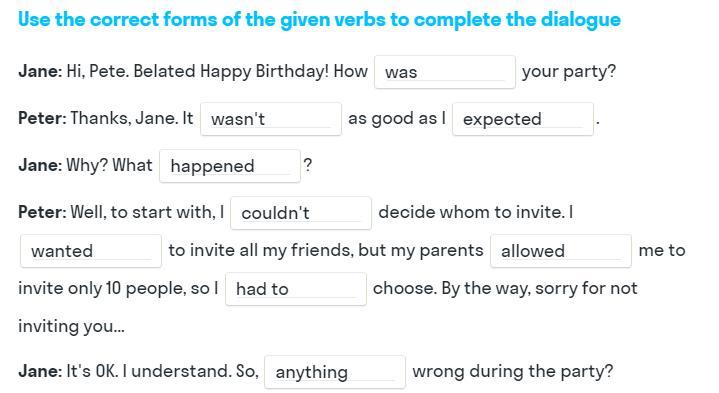Click the "allowed" input box
The height and width of the screenshot is (393, 719).
(561, 251)
